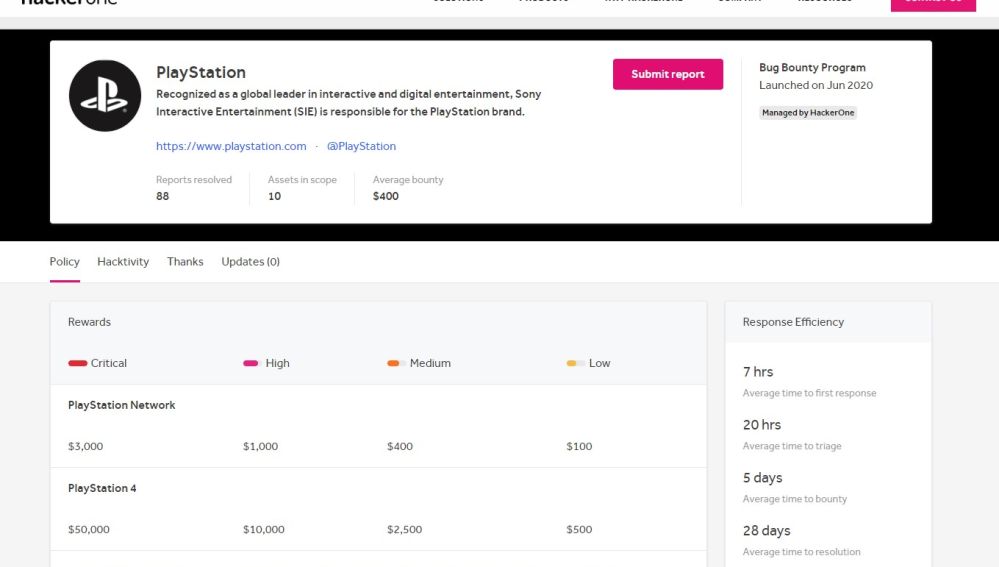This screenshot has width=999, height=567.
Task: Click the Assets in scope count 10
Action: tap(275, 196)
